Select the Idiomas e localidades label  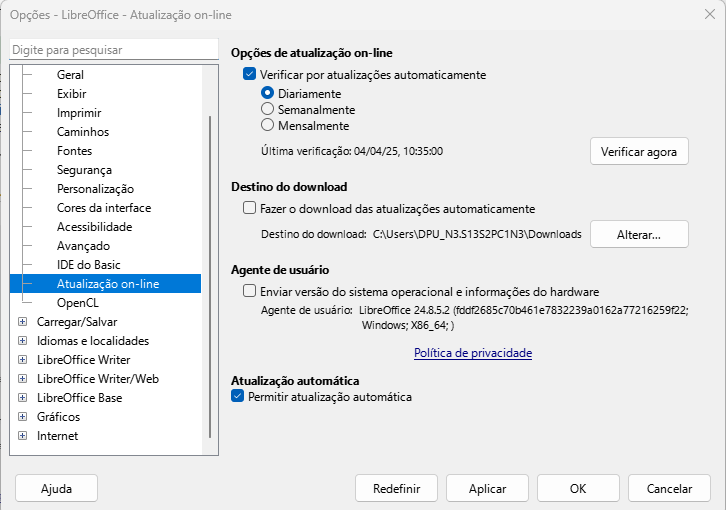tap(93, 340)
